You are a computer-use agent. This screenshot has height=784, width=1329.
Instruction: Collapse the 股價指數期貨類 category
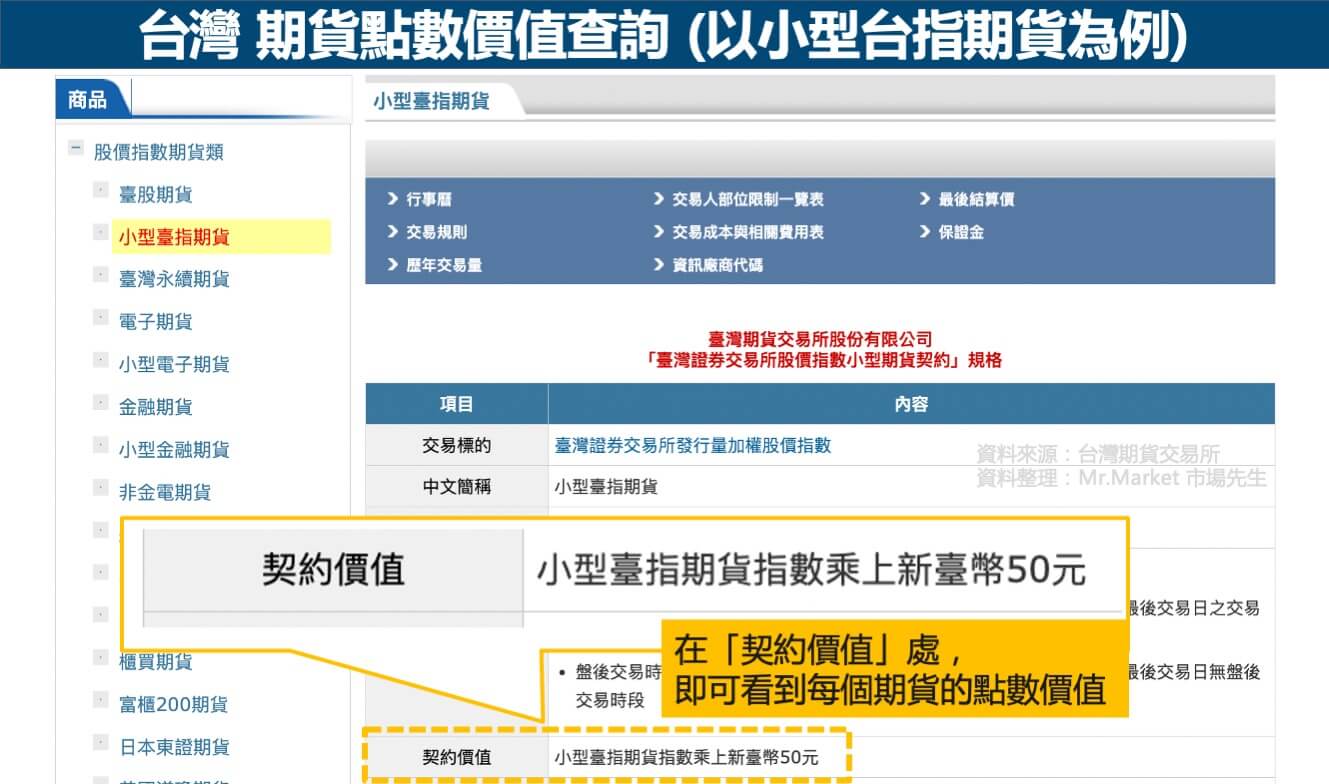click(75, 149)
